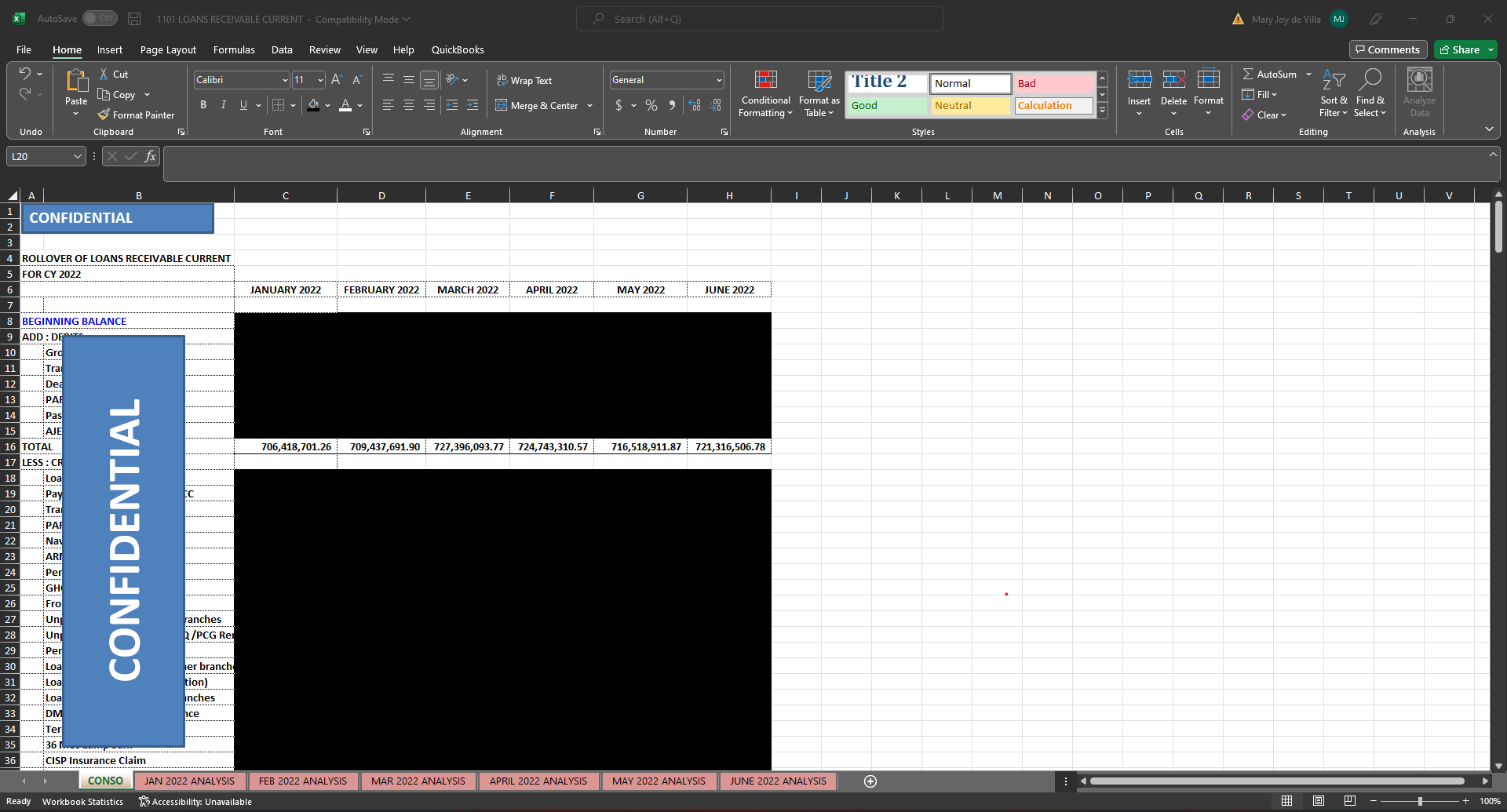Click the Copy button
Viewport: 1507px width, 812px height.
(116, 94)
